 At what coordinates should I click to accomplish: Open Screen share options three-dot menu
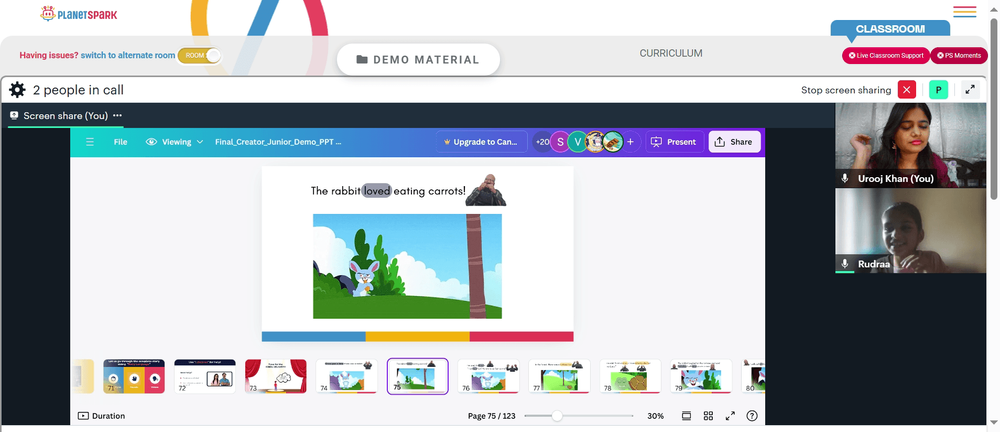[x=117, y=115]
